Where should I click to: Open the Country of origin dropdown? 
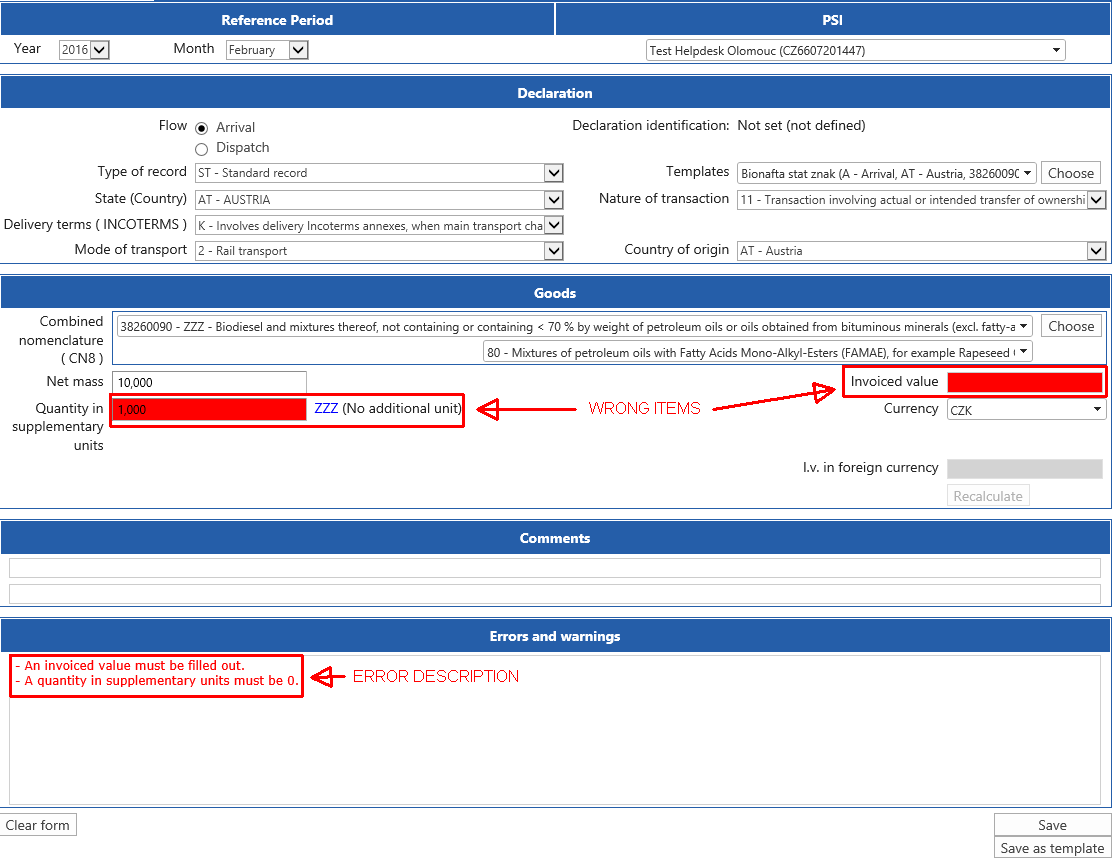click(x=921, y=251)
